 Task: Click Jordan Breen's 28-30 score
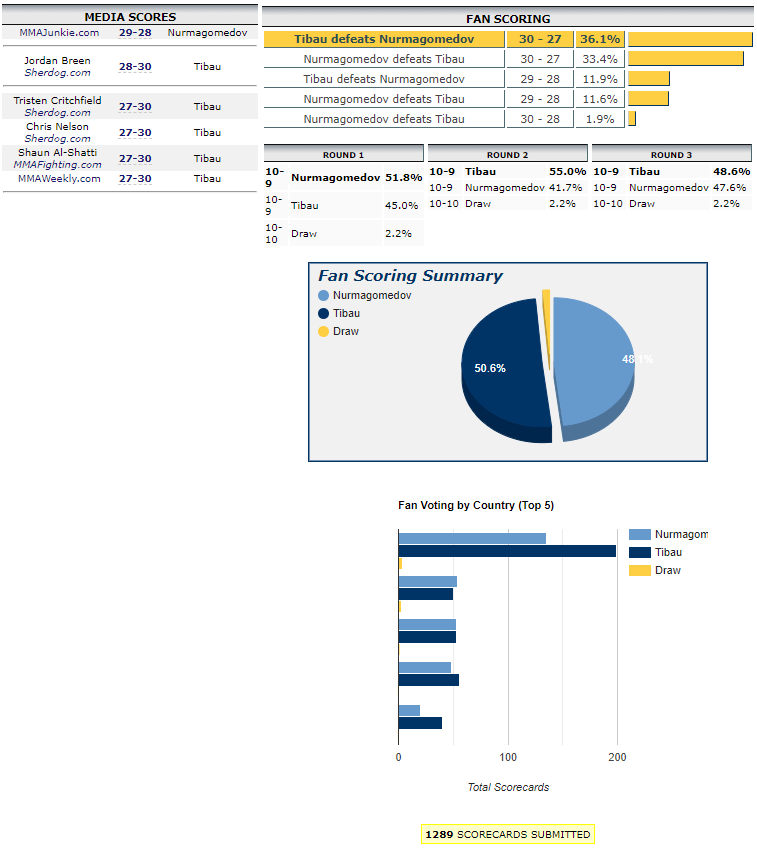tap(135, 67)
